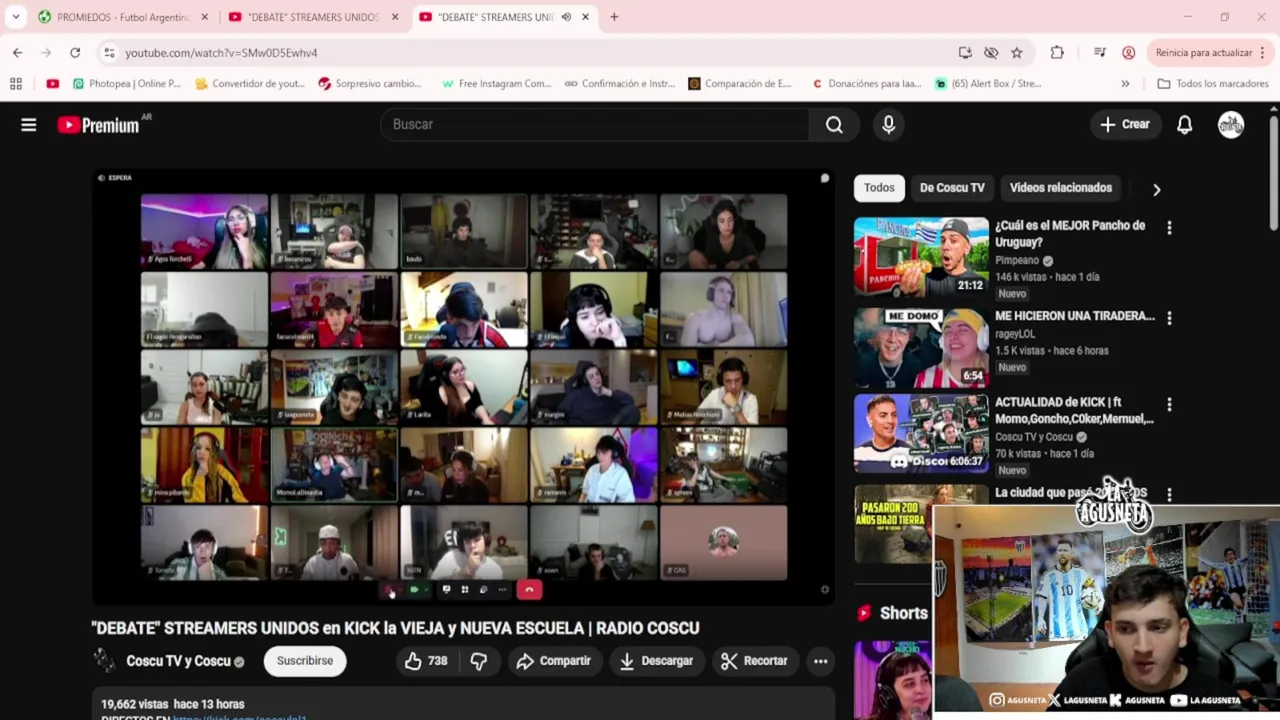This screenshot has height=720, width=1280.
Task: Open the Todos los marcadores folder
Action: pos(1213,84)
